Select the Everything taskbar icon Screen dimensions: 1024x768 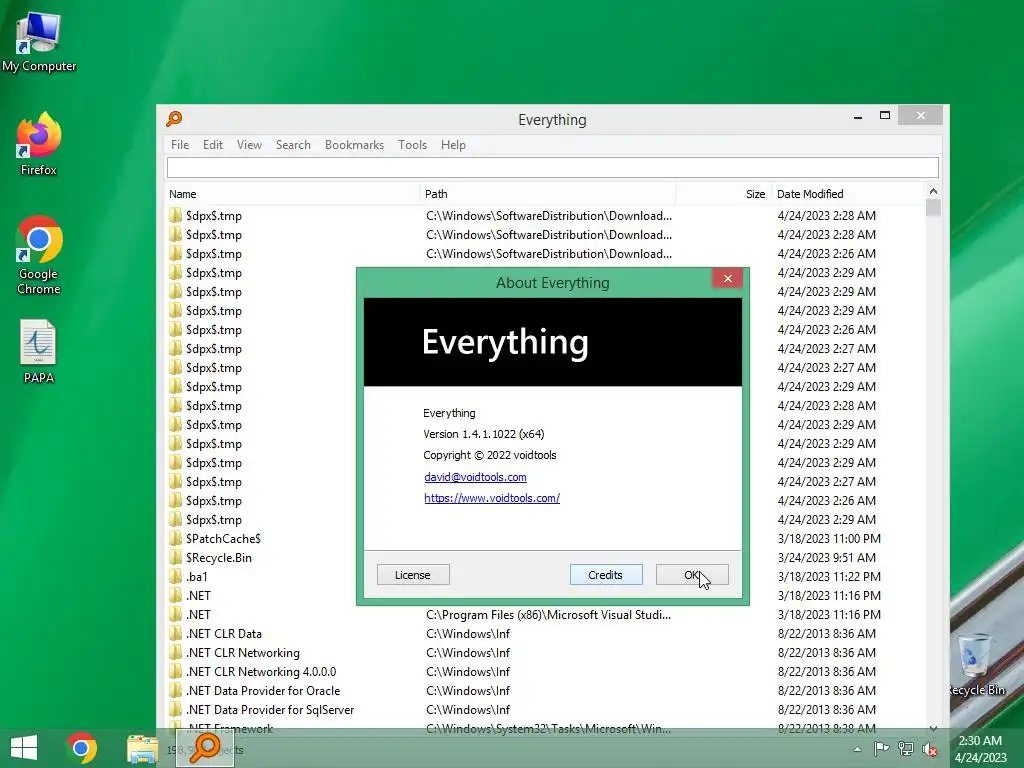[204, 748]
